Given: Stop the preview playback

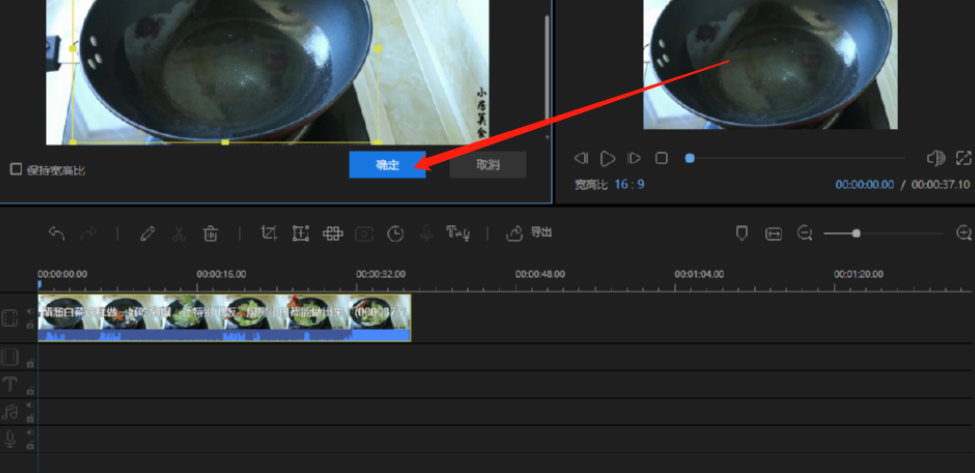Looking at the screenshot, I should (662, 158).
